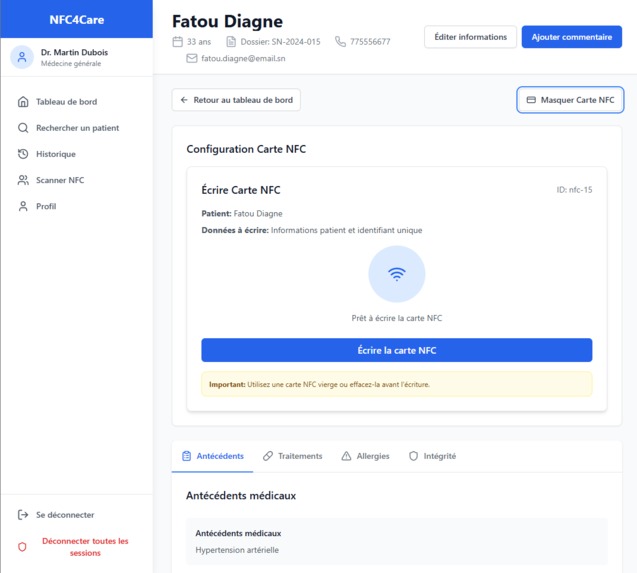Click the shield icon on Intégrité tab

pos(413,456)
